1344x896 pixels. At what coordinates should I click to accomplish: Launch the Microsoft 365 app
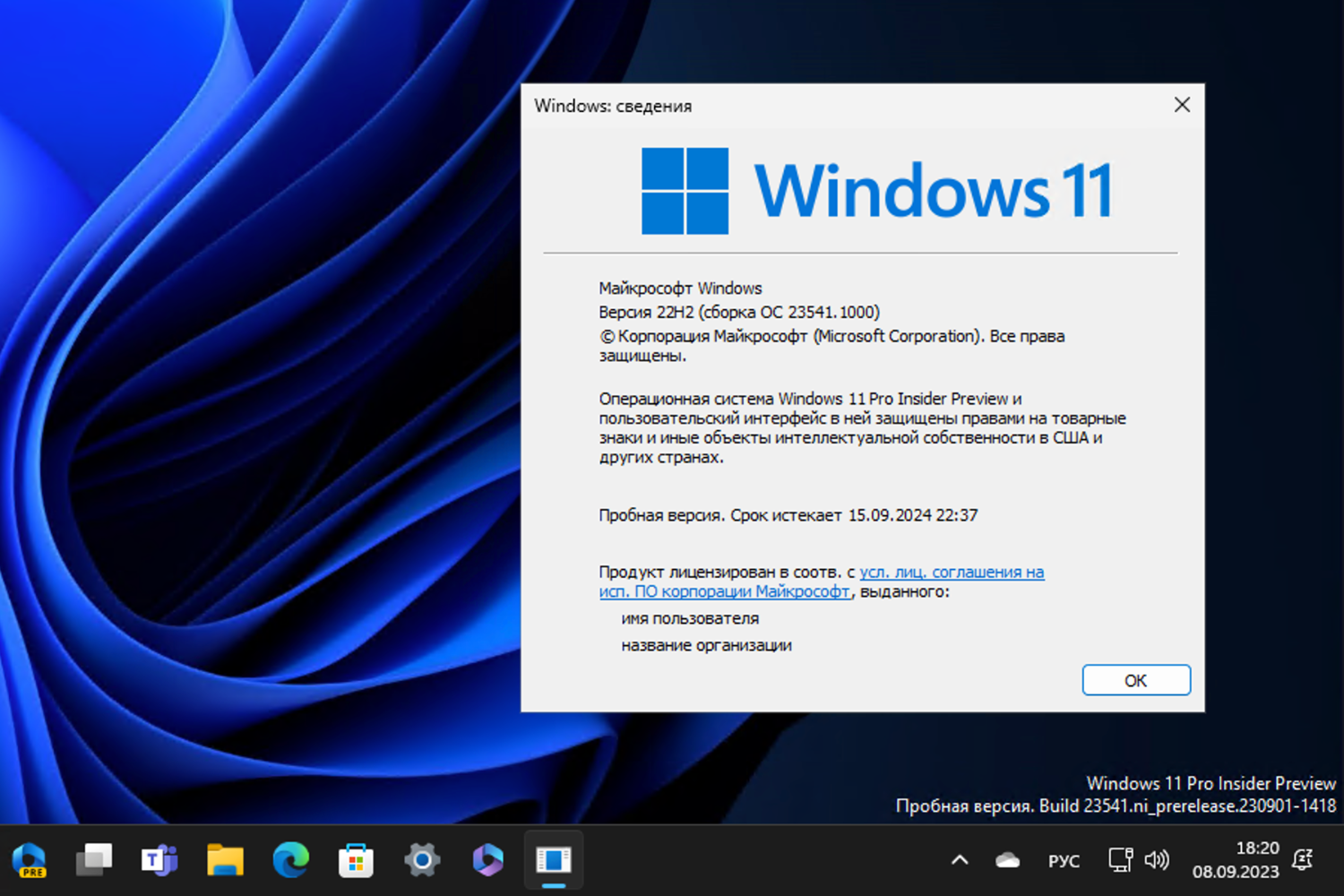[487, 860]
